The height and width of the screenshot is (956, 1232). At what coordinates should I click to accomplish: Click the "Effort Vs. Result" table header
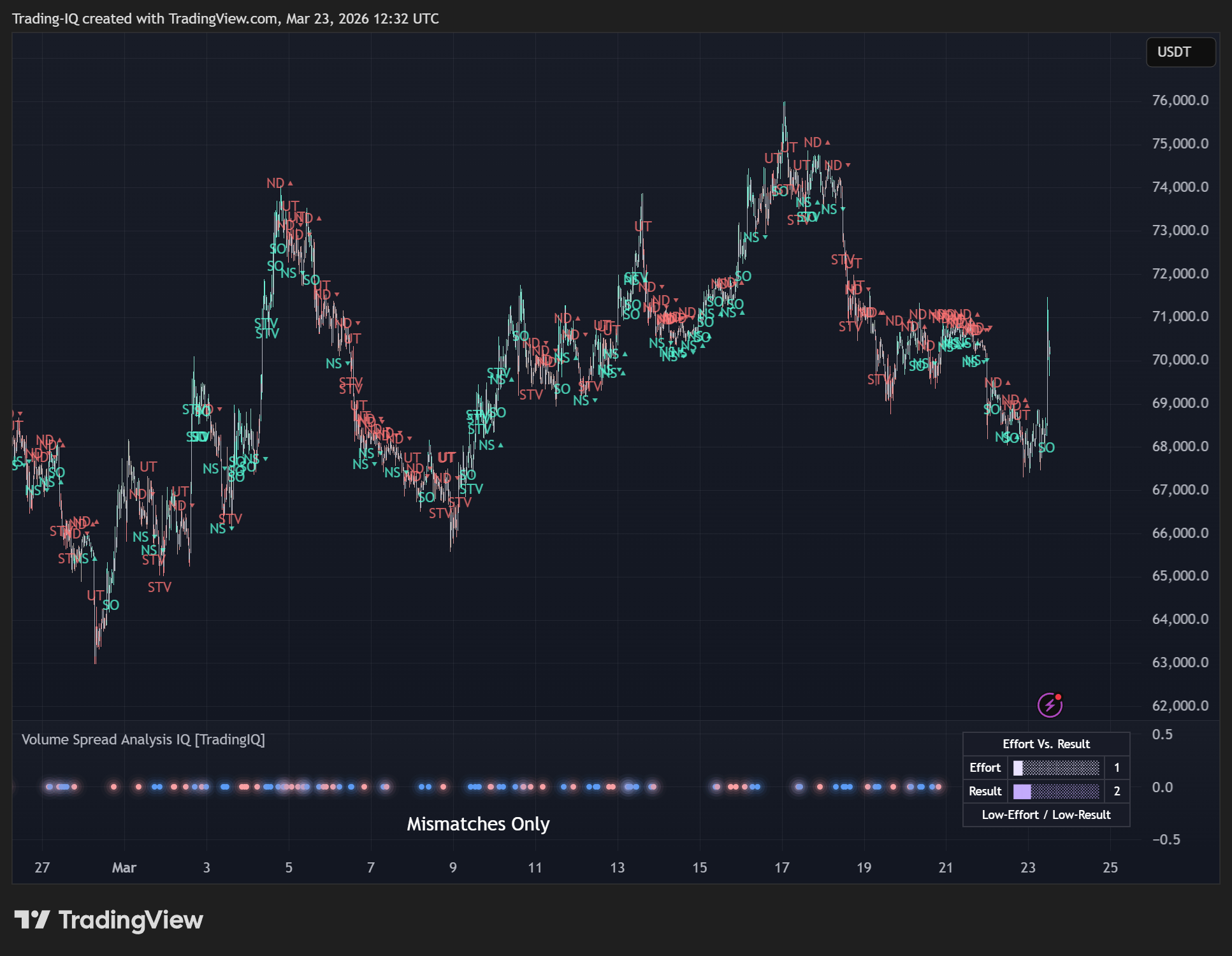[1046, 744]
